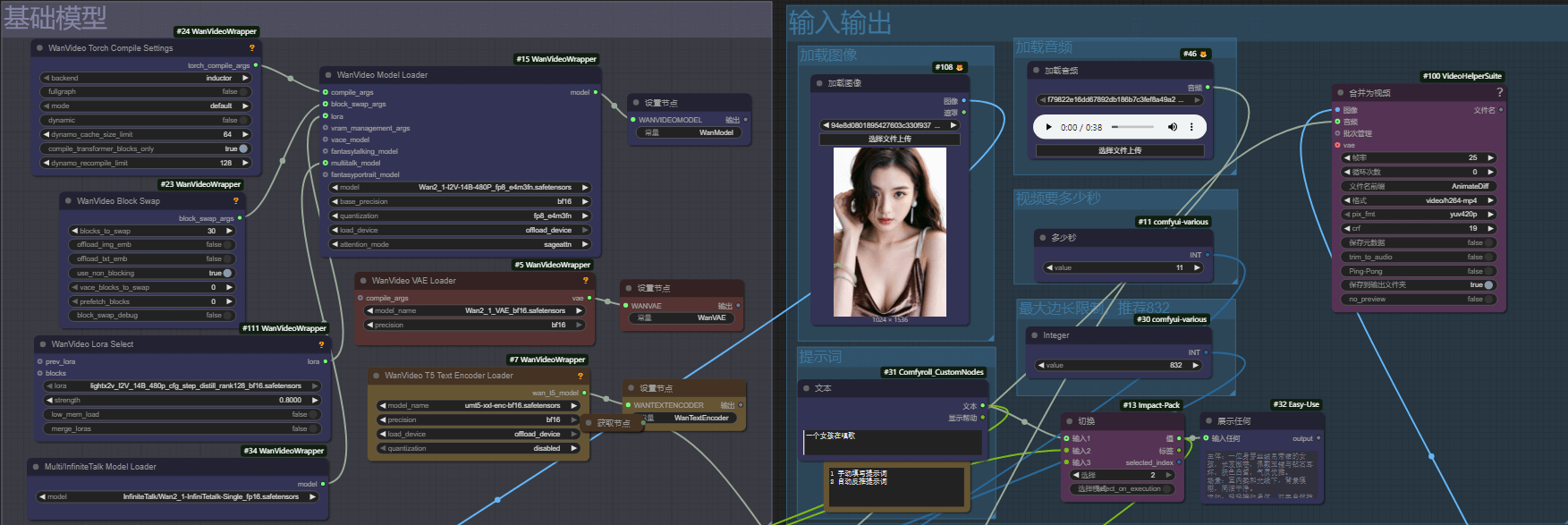Collapse the 展示任何 node
Viewport: 1568px width, 525px height.
coord(1208,421)
